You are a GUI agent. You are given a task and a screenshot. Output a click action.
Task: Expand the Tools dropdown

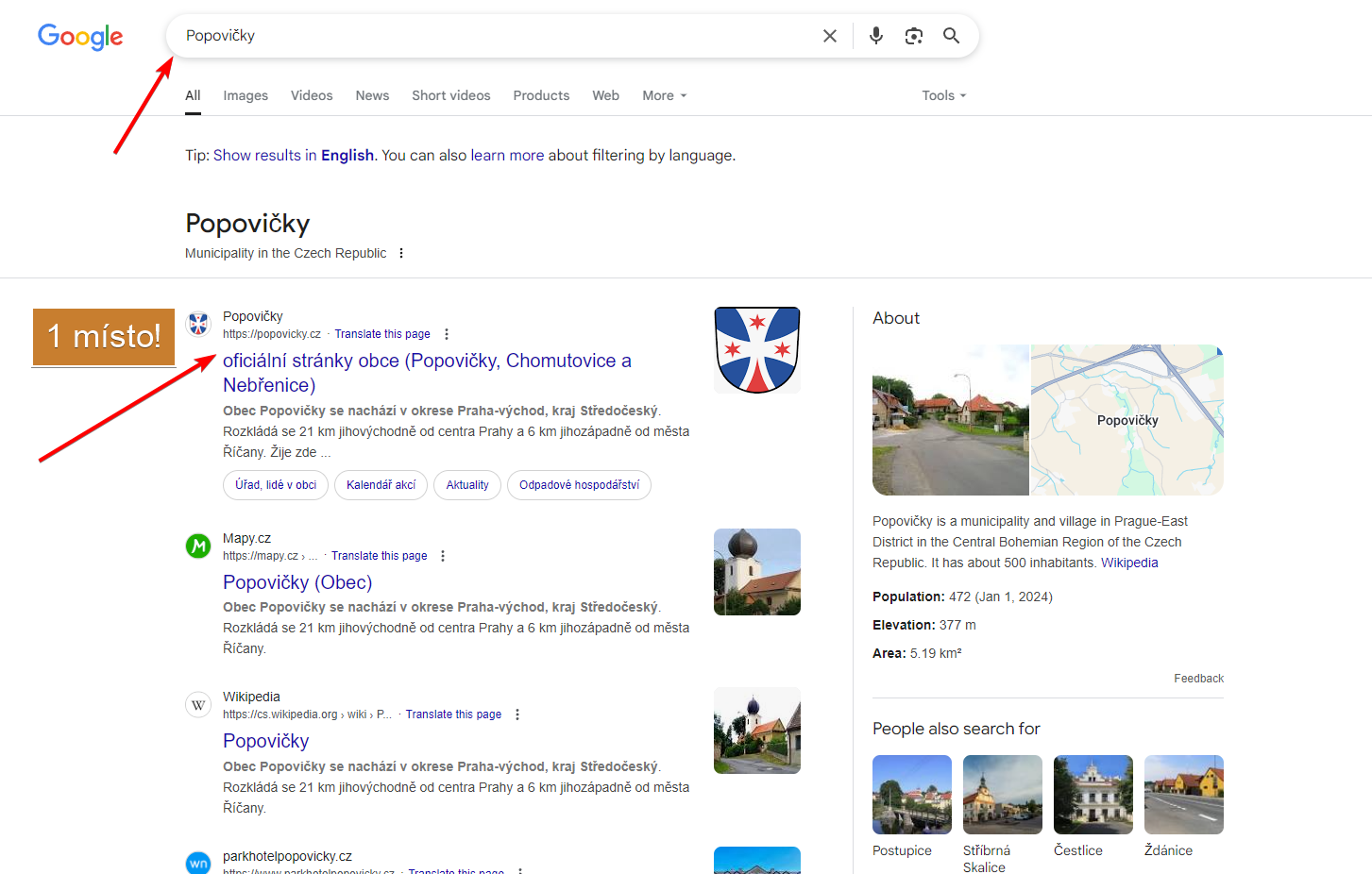[x=944, y=95]
